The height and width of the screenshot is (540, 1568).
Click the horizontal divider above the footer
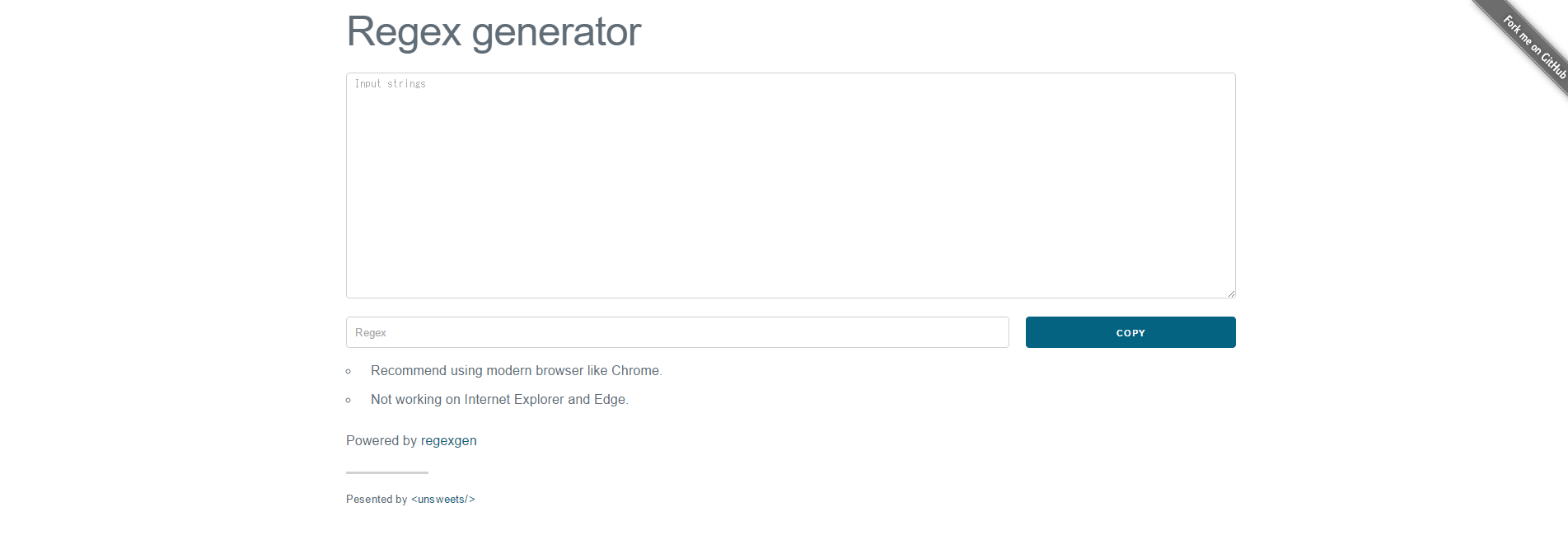(x=386, y=472)
